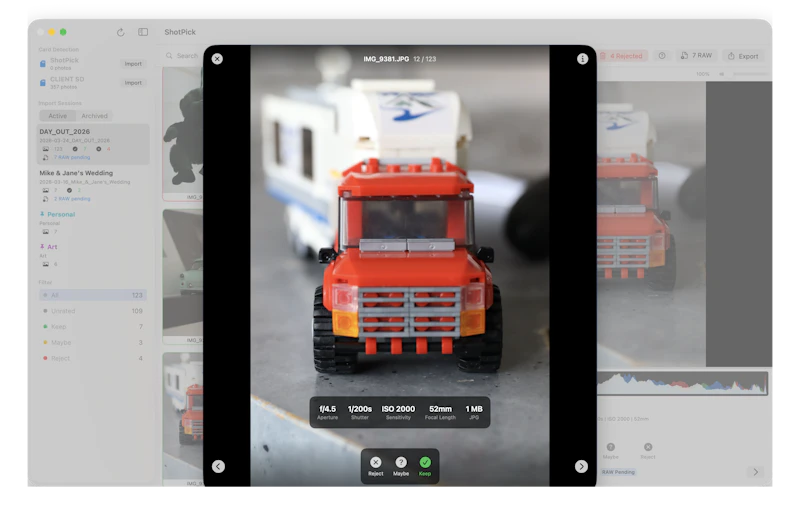Select the dark figure thumbnail in grid
This screenshot has height=529, width=800.
click(183, 134)
